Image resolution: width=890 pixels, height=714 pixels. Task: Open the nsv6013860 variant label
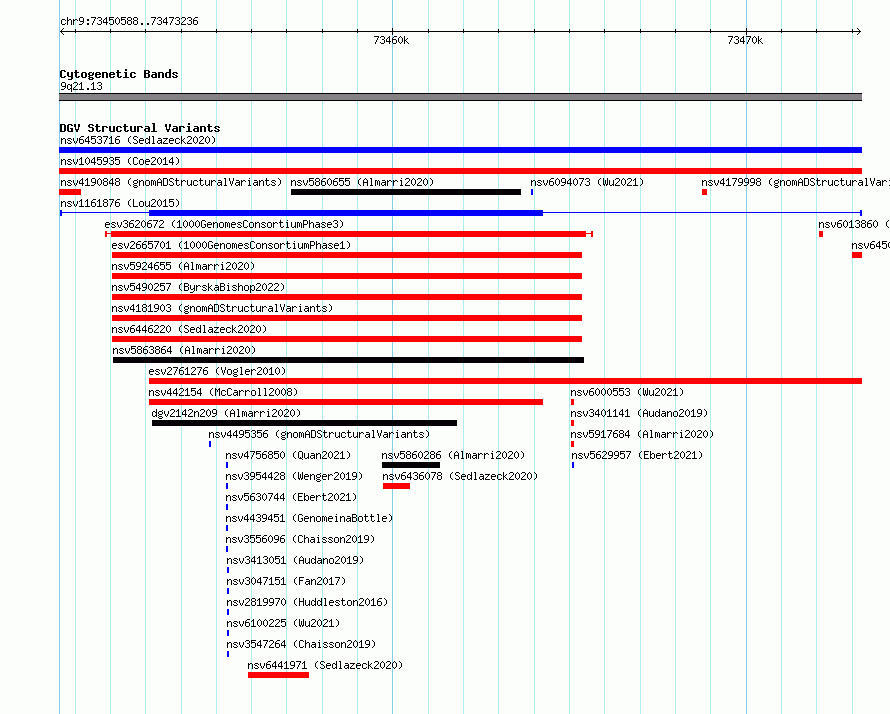(854, 224)
